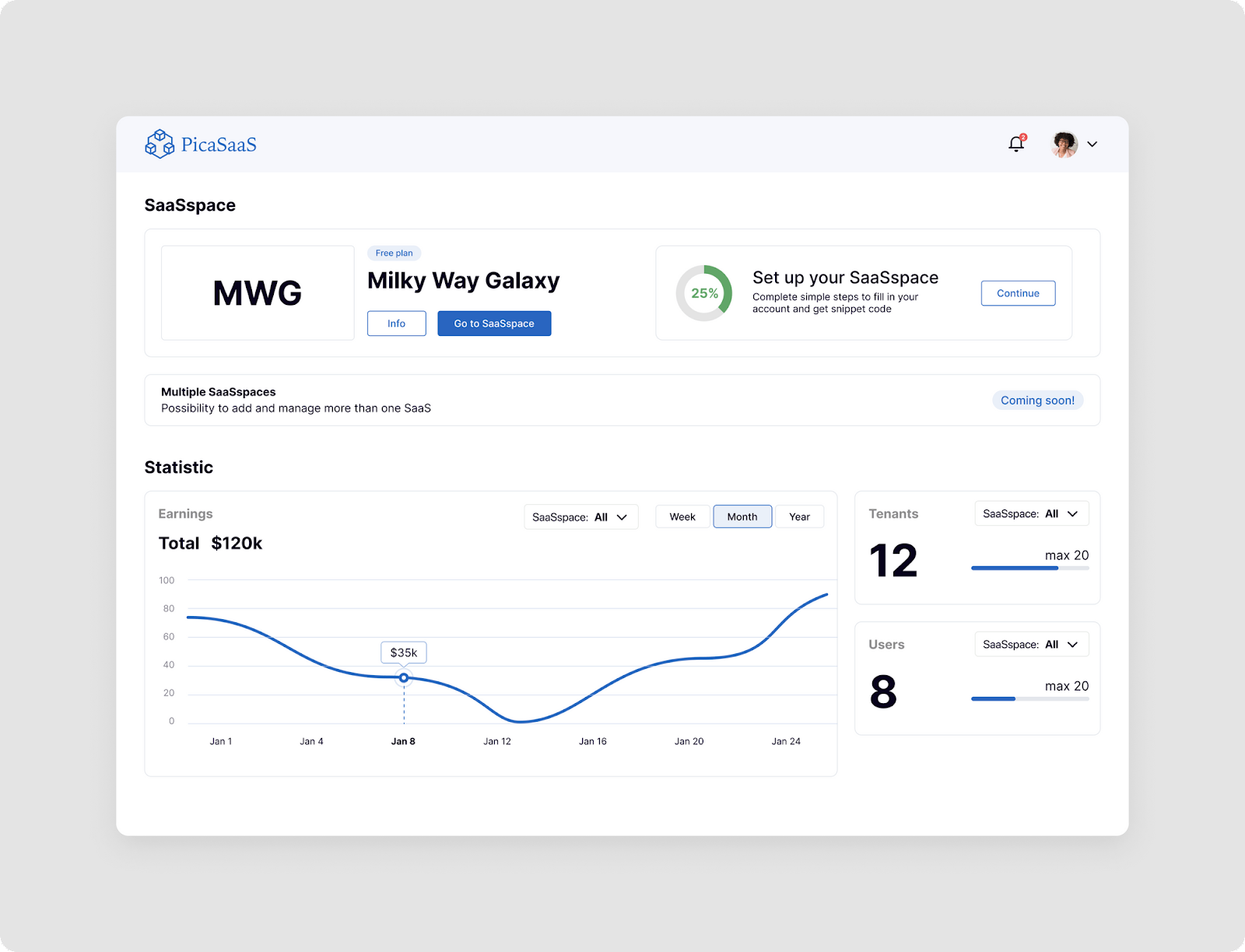Click the MWG workspace logo tile

[x=258, y=293]
